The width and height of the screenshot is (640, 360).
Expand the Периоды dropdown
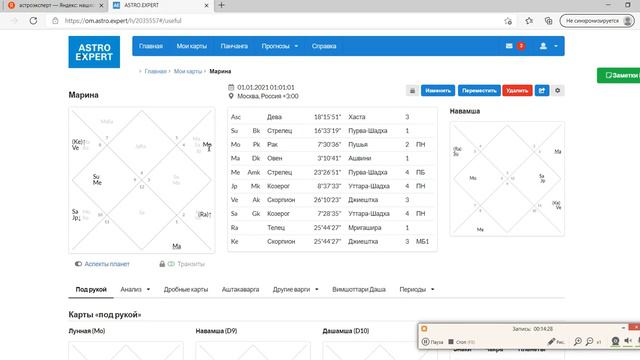[417, 289]
